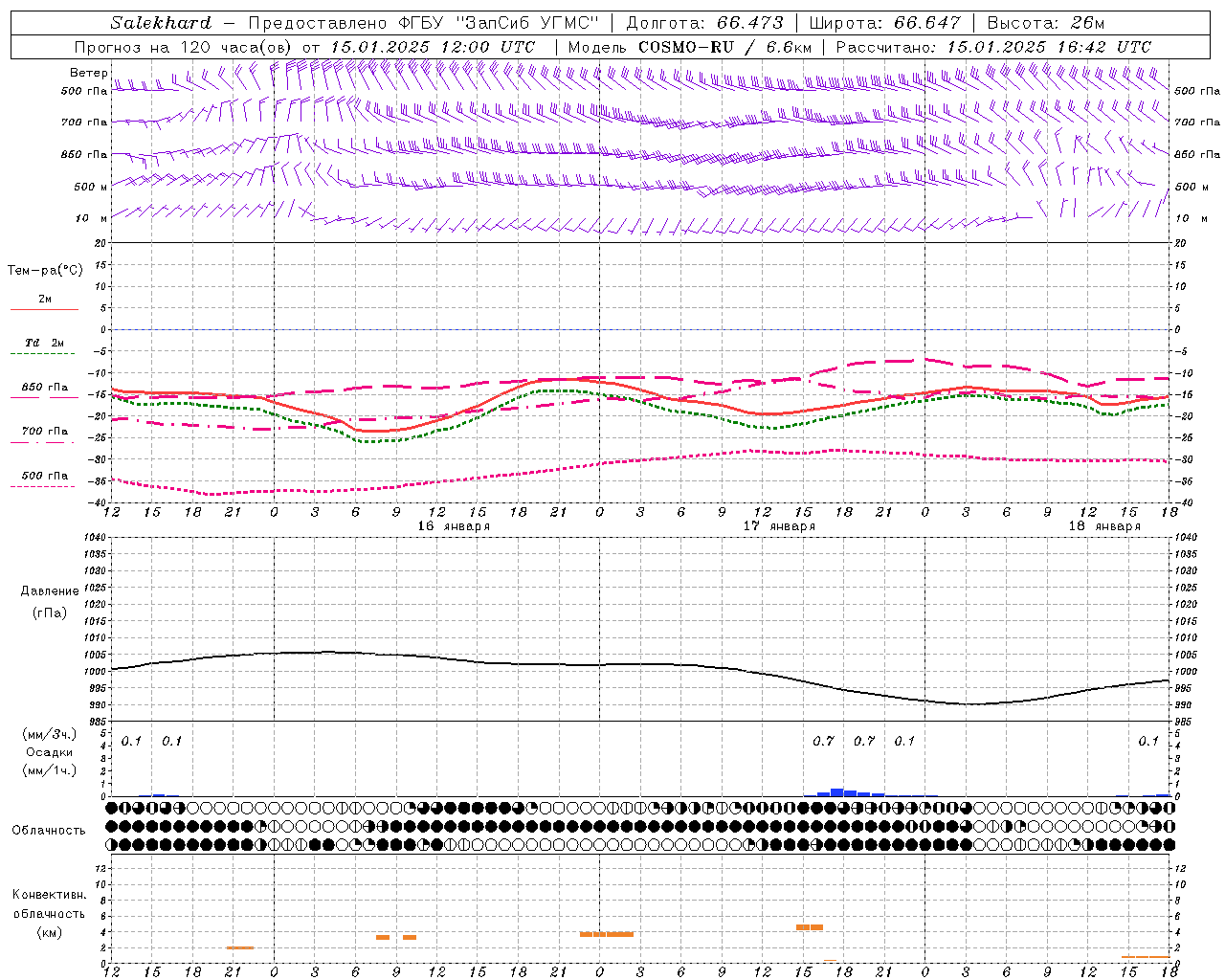The height and width of the screenshot is (980, 1225).
Task: Click the dashed Td 2м legend line sample
Action: click(44, 354)
